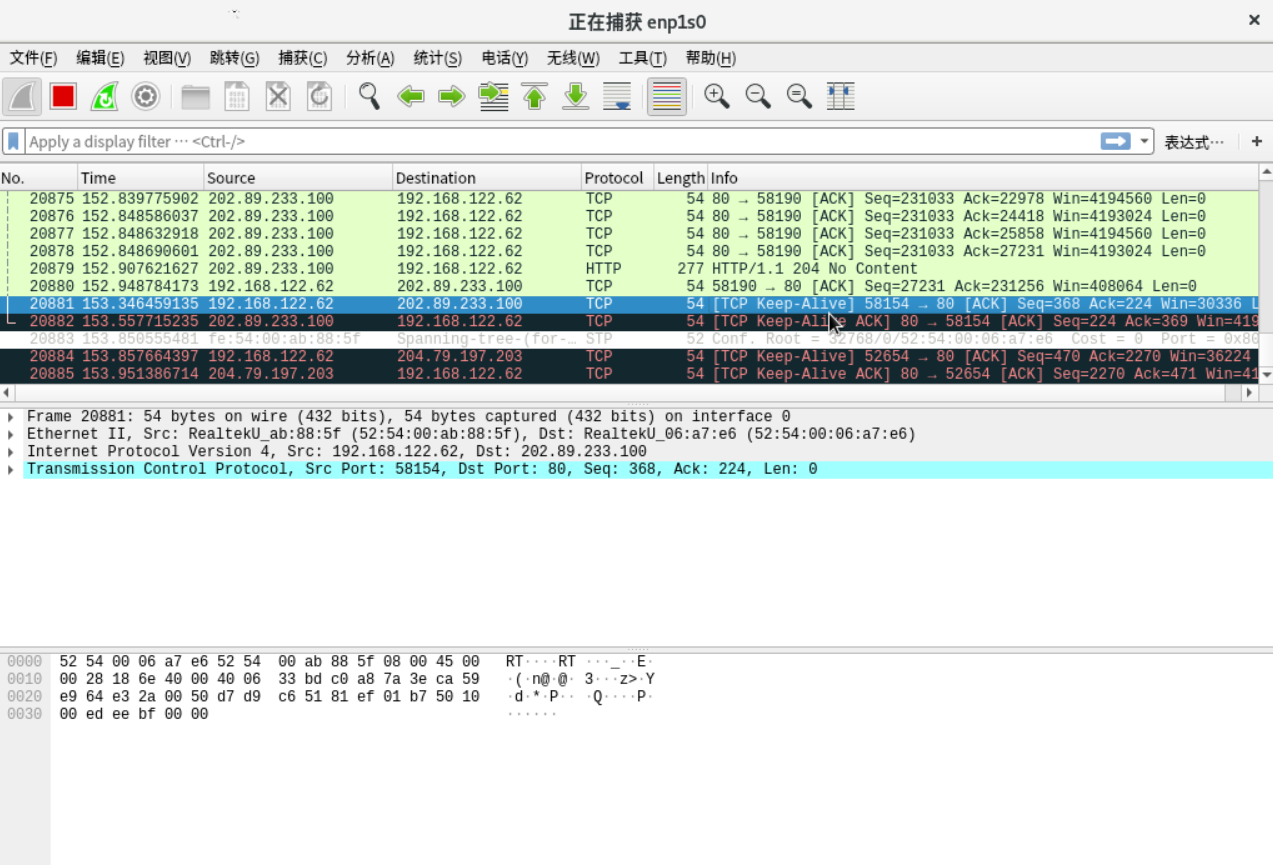Click the plus button to add filter button
This screenshot has height=865, width=1273.
(1256, 141)
